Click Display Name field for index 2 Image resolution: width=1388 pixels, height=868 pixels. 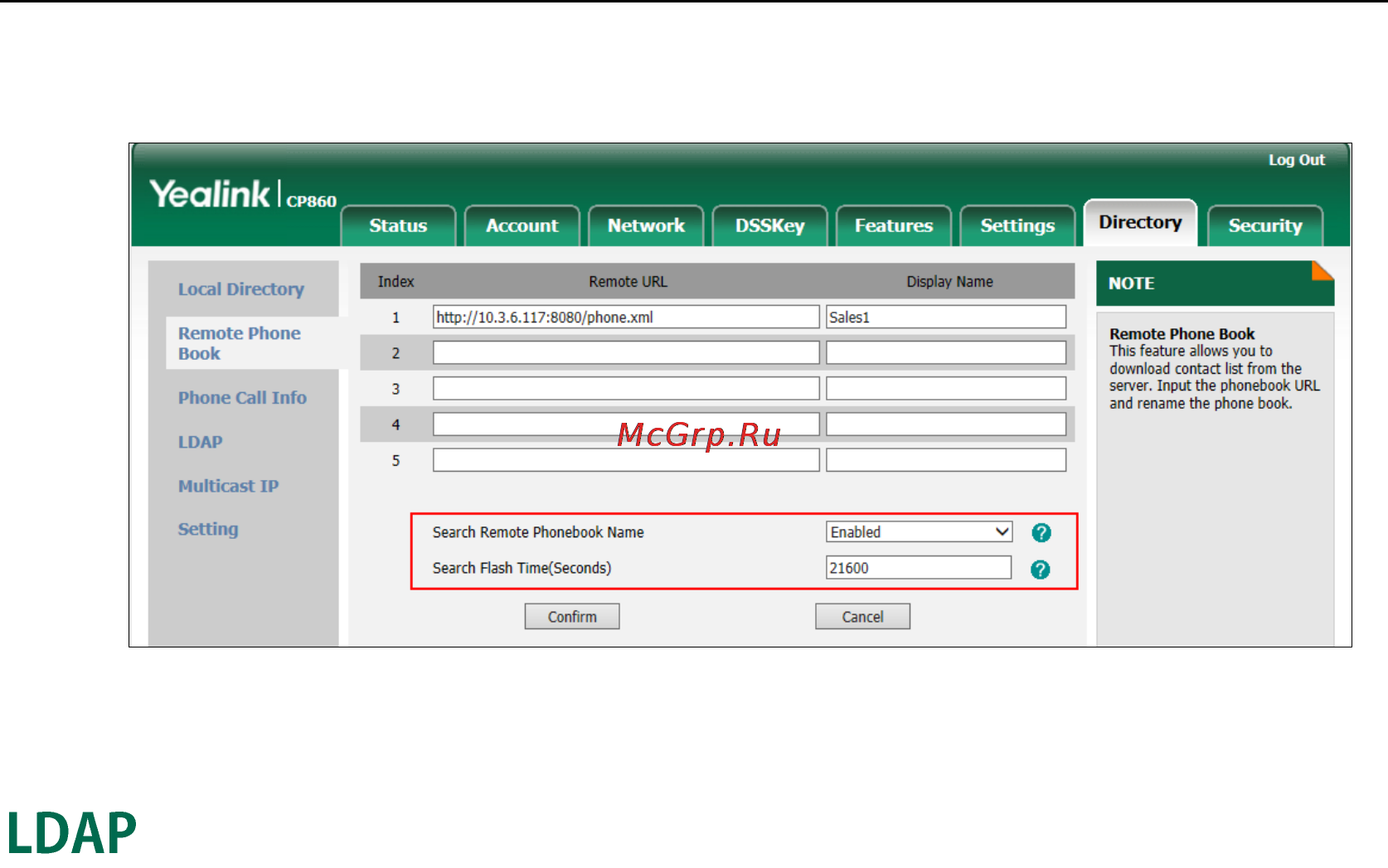[946, 352]
